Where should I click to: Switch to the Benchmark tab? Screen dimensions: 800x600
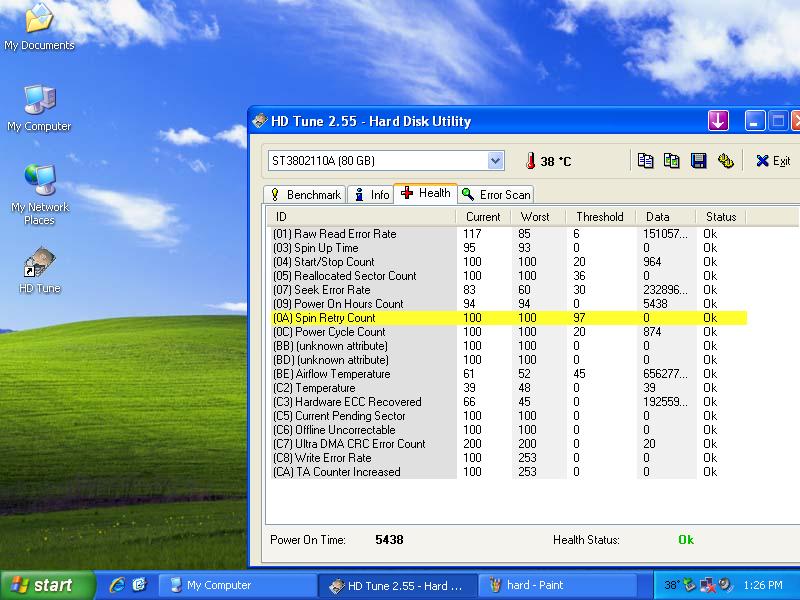pos(305,195)
